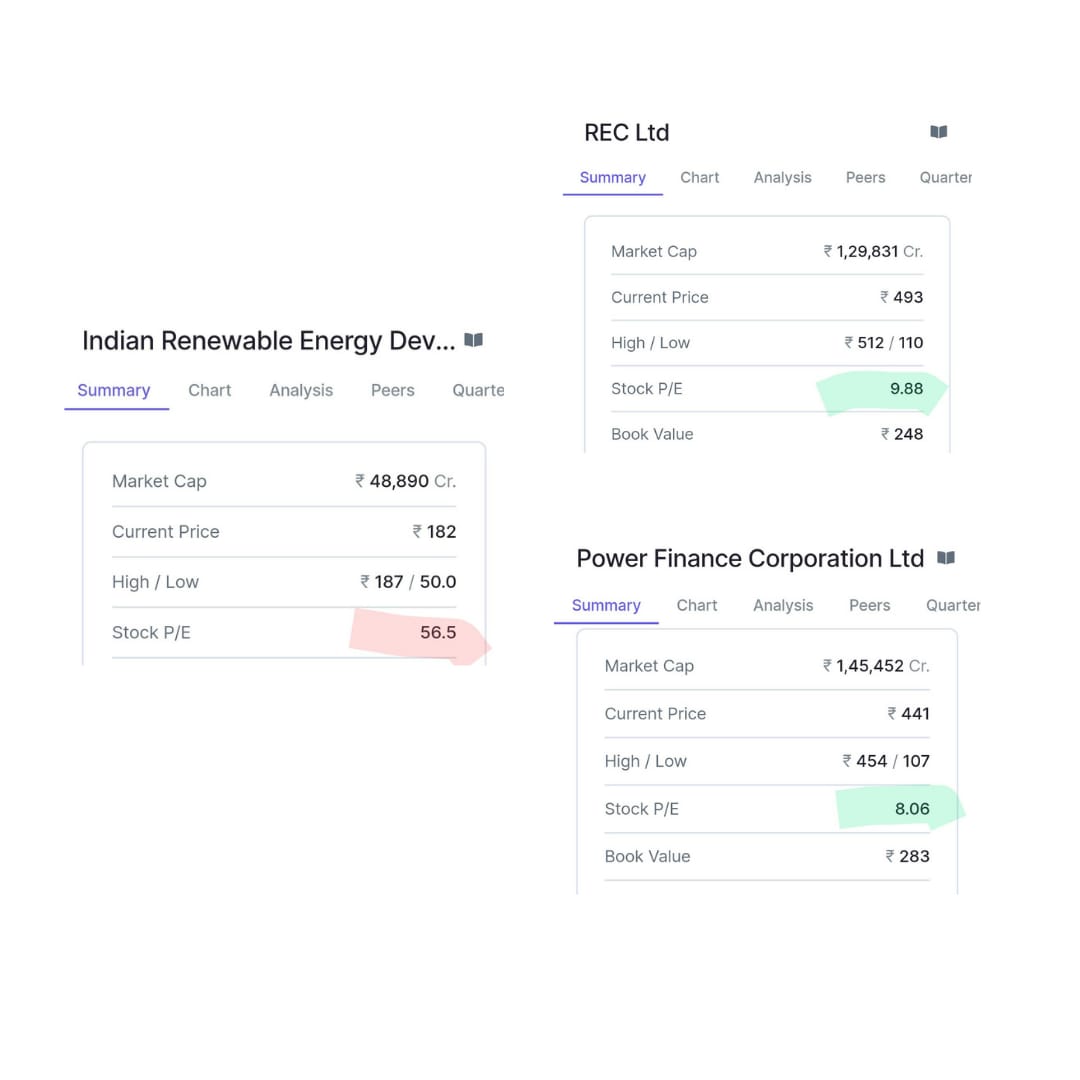Click the green-highlighted Stock P/E value 8.06
Screen dimensions: 1080x1080
[912, 808]
